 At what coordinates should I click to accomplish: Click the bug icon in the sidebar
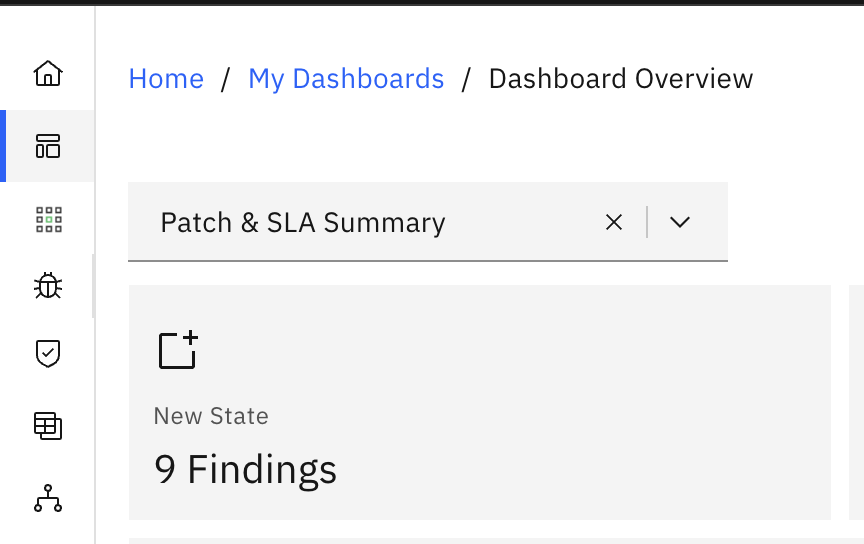click(x=48, y=287)
